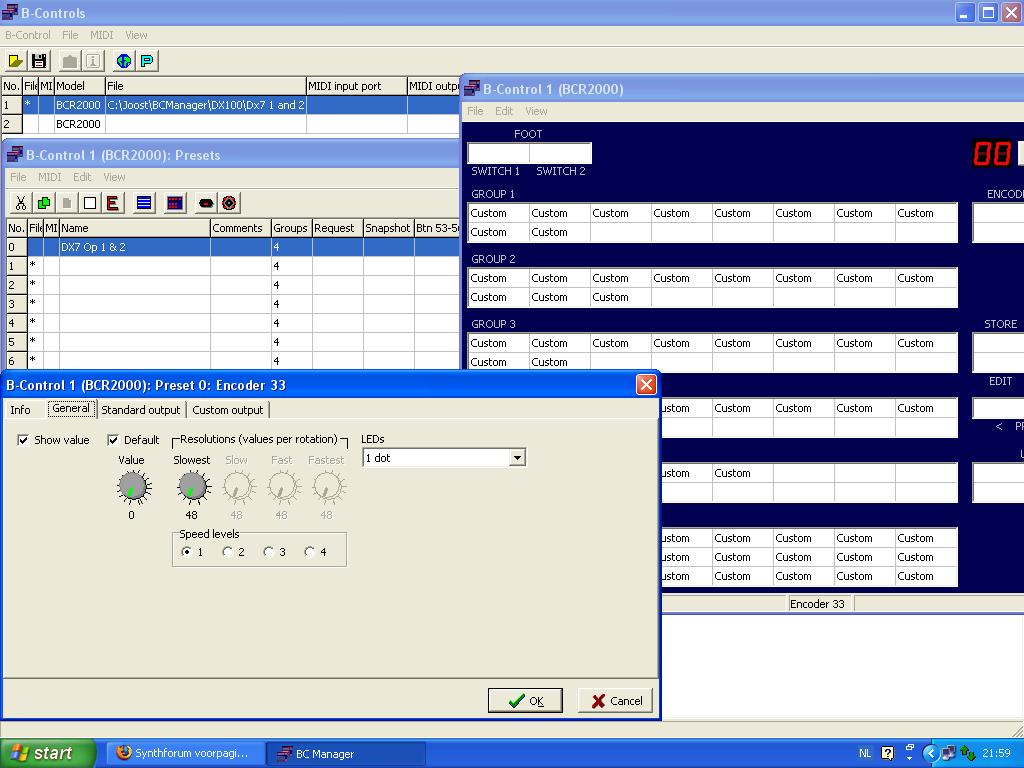1024x768 pixels.
Task: Click the 'Comments' column header in Presets
Action: 240,228
